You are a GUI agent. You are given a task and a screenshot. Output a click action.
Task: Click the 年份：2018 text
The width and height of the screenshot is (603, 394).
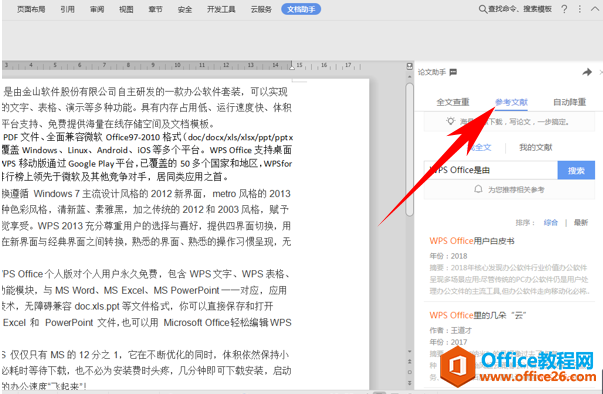tap(448, 256)
